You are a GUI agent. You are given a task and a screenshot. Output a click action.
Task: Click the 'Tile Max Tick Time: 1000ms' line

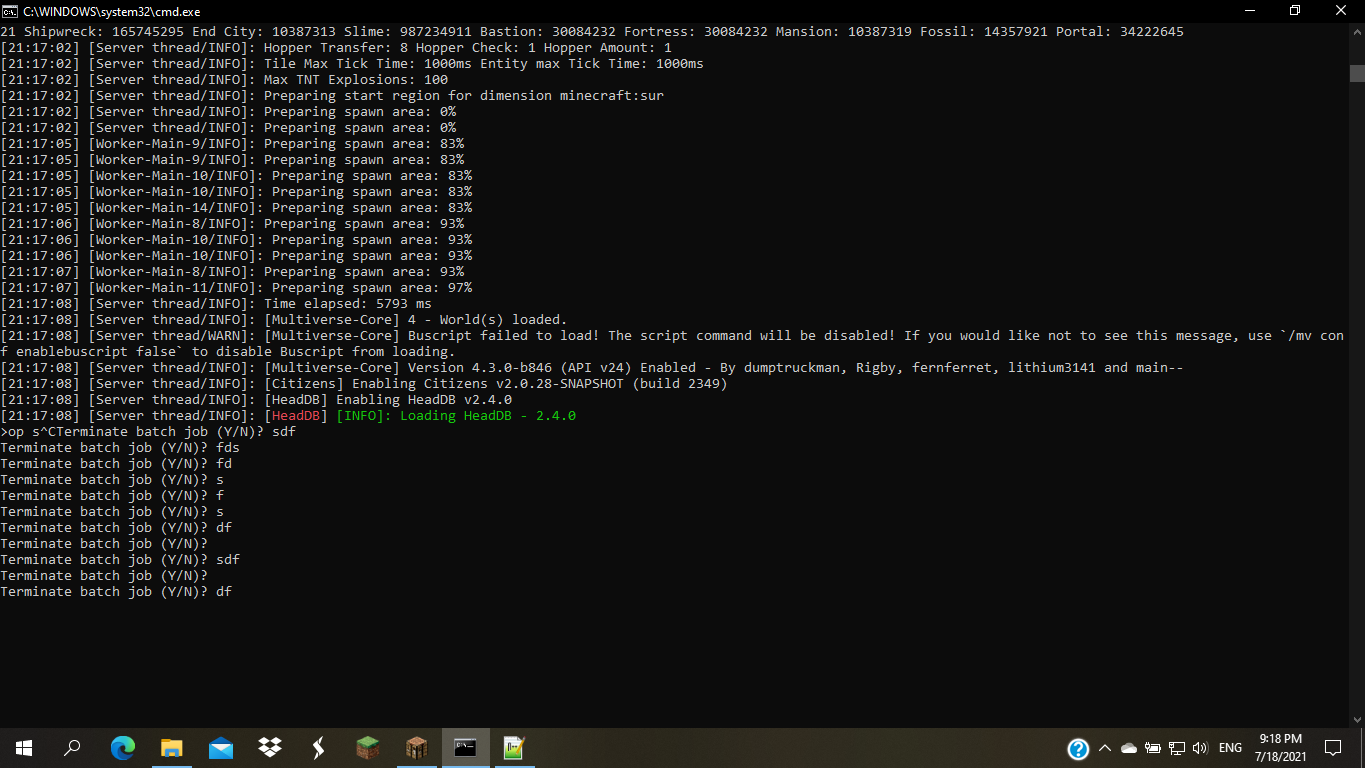352,63
